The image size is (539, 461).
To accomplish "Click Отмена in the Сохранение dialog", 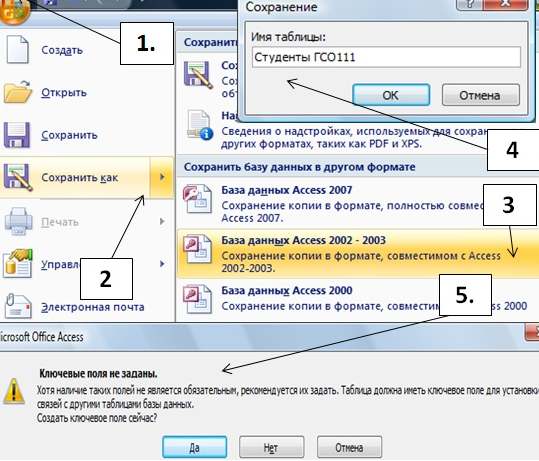I will click(x=481, y=95).
